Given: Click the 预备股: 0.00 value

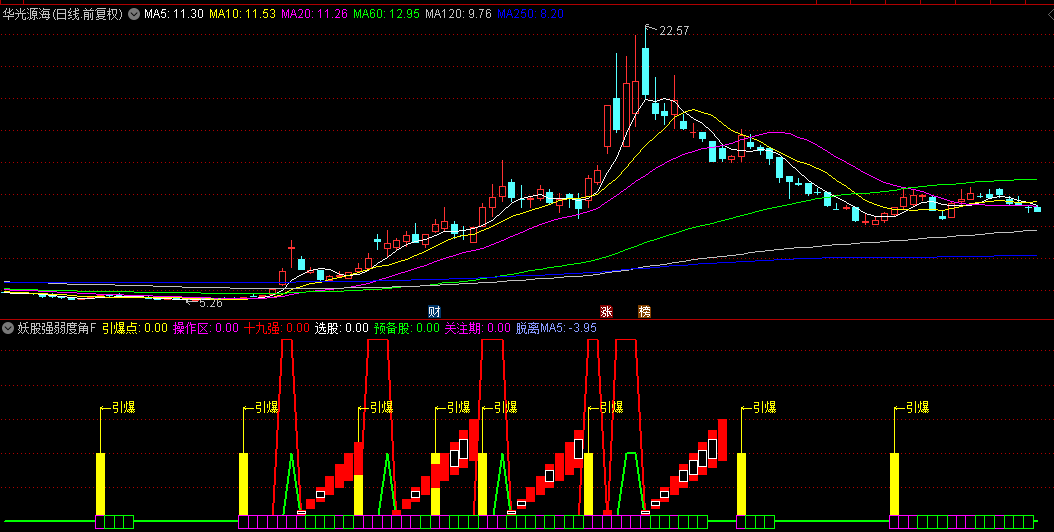Looking at the screenshot, I should 407,328.
